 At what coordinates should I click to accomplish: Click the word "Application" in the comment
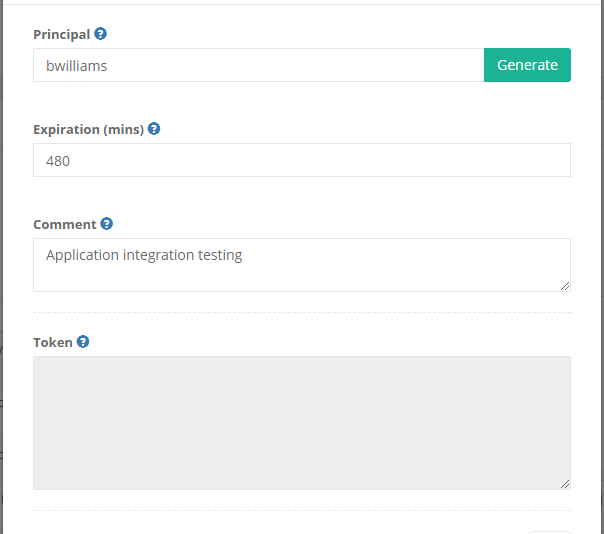click(82, 255)
